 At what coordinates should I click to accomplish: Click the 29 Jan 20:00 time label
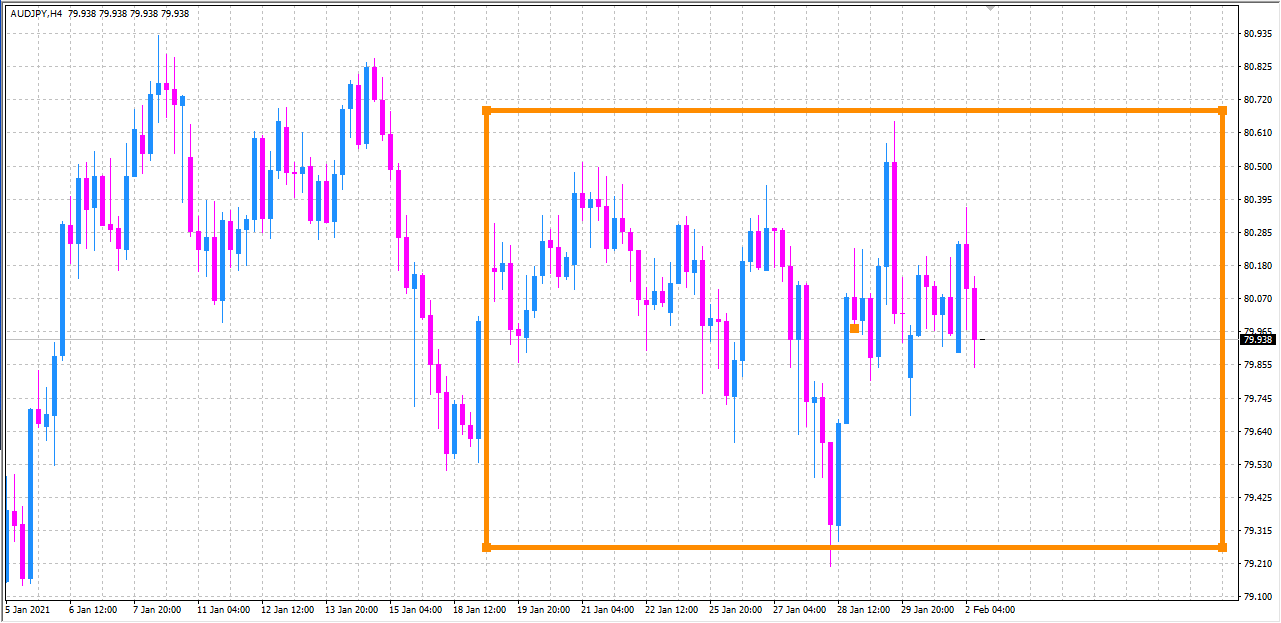927,609
